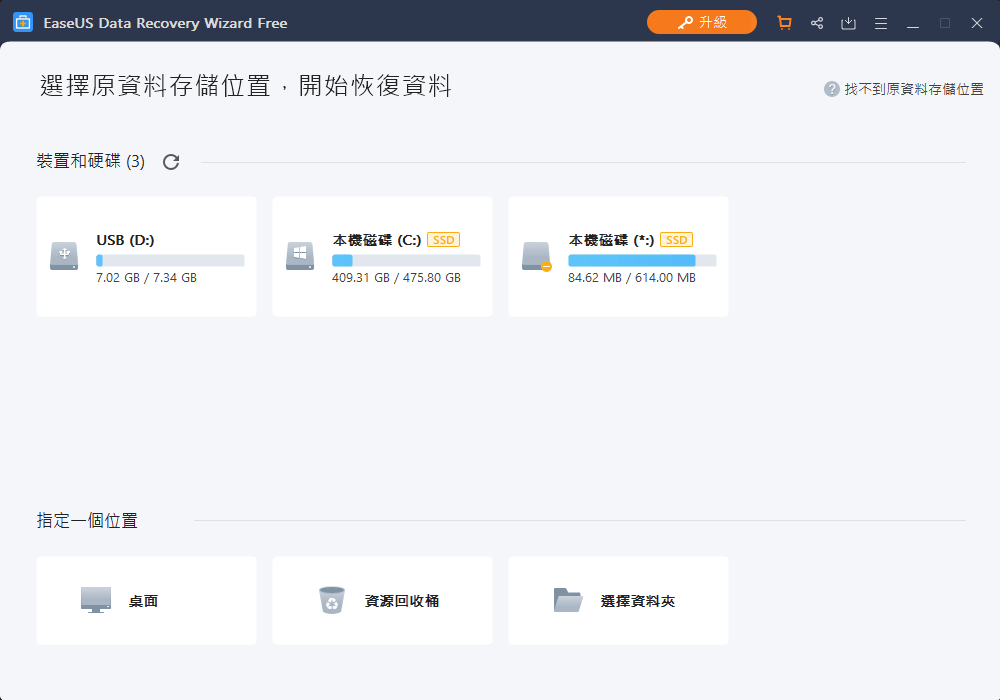
Task: Click the folder icon on 選擇資料夾 card
Action: coord(568,600)
